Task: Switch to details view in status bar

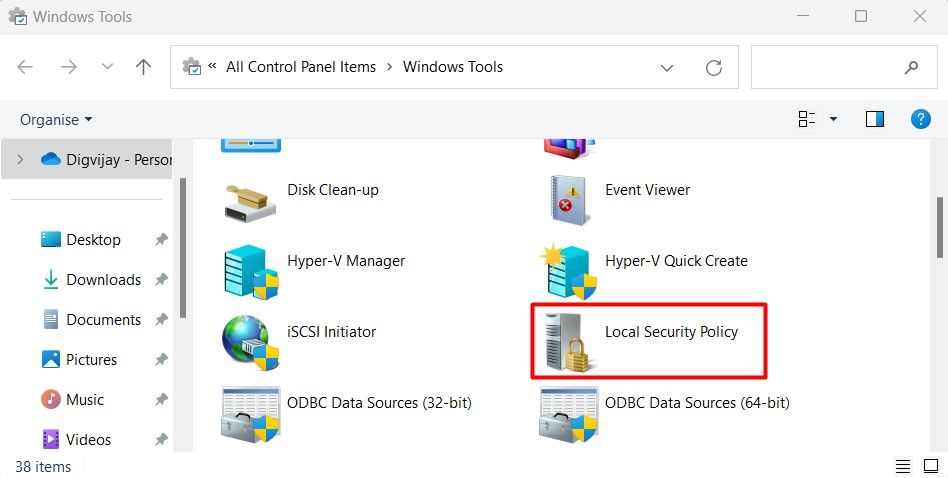Action: 903,466
